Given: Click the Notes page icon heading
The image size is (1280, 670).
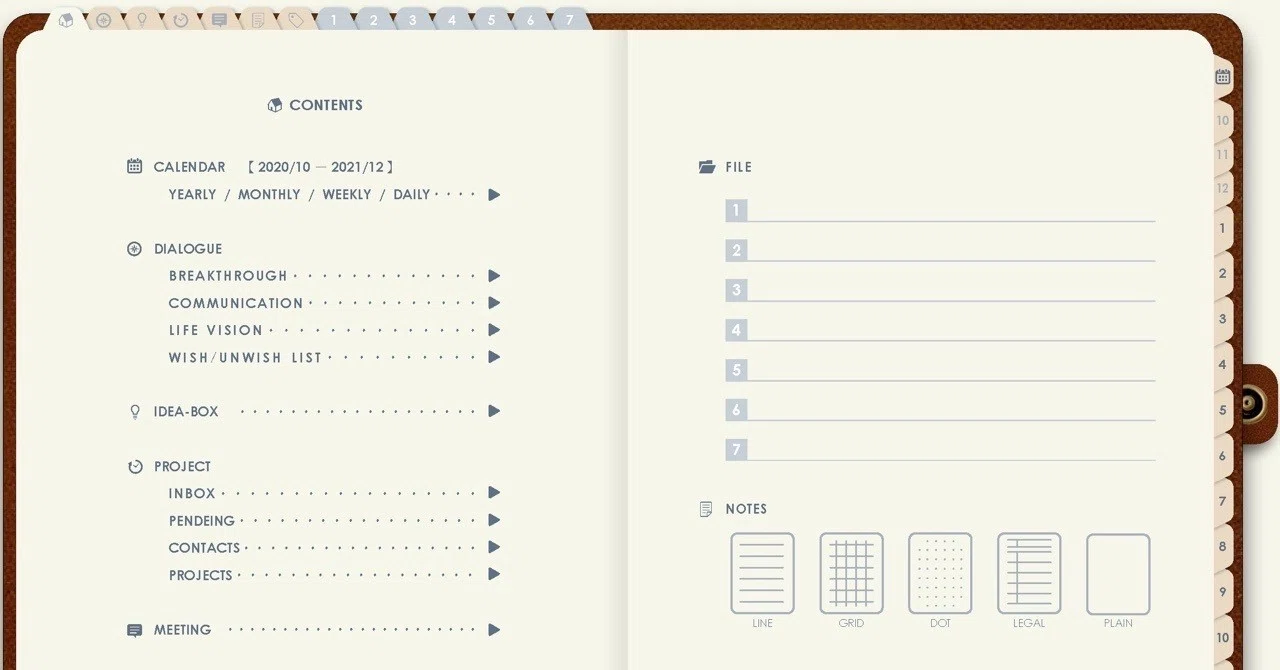Looking at the screenshot, I should [707, 509].
